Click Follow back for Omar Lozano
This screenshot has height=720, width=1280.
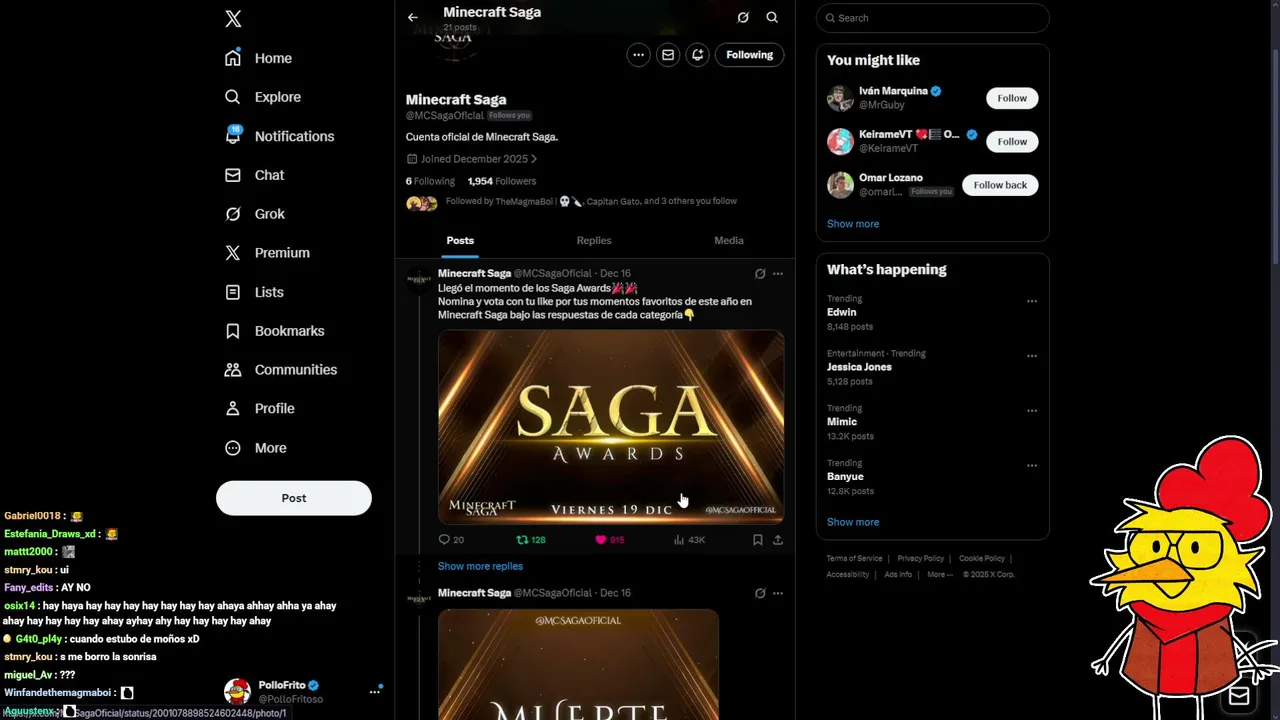1000,185
